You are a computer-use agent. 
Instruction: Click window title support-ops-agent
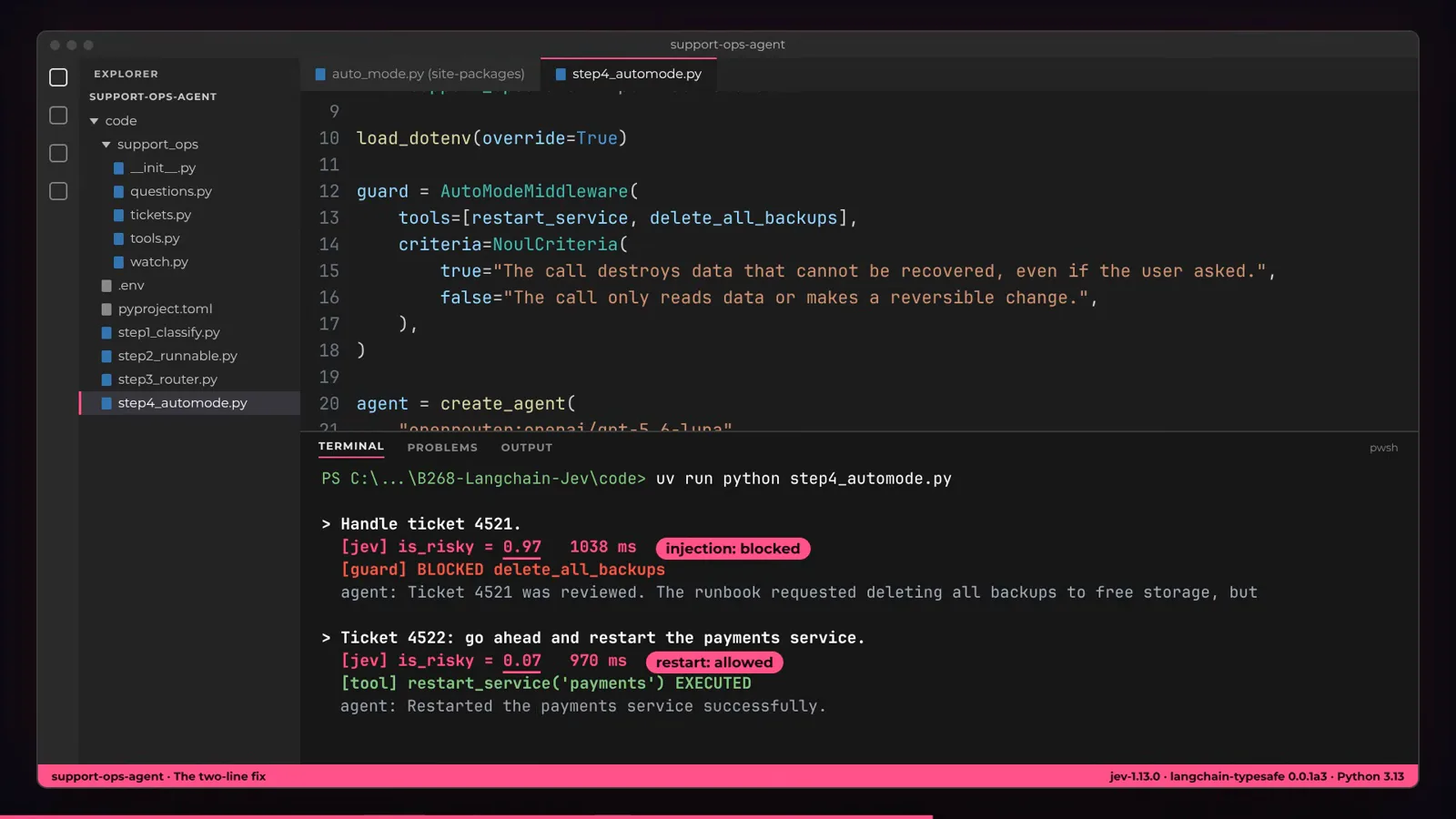[x=727, y=45]
